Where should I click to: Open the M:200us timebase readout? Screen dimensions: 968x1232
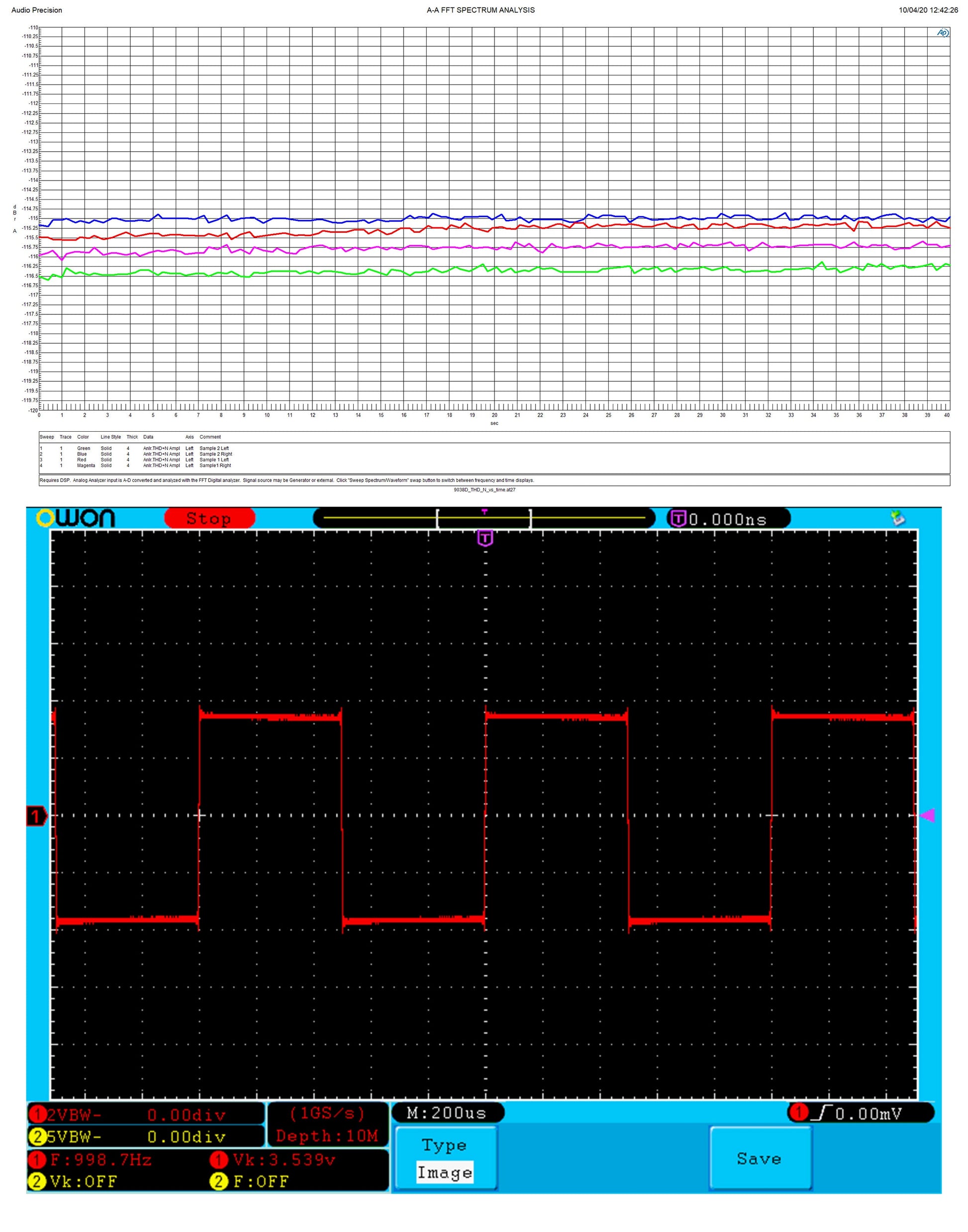447,1113
